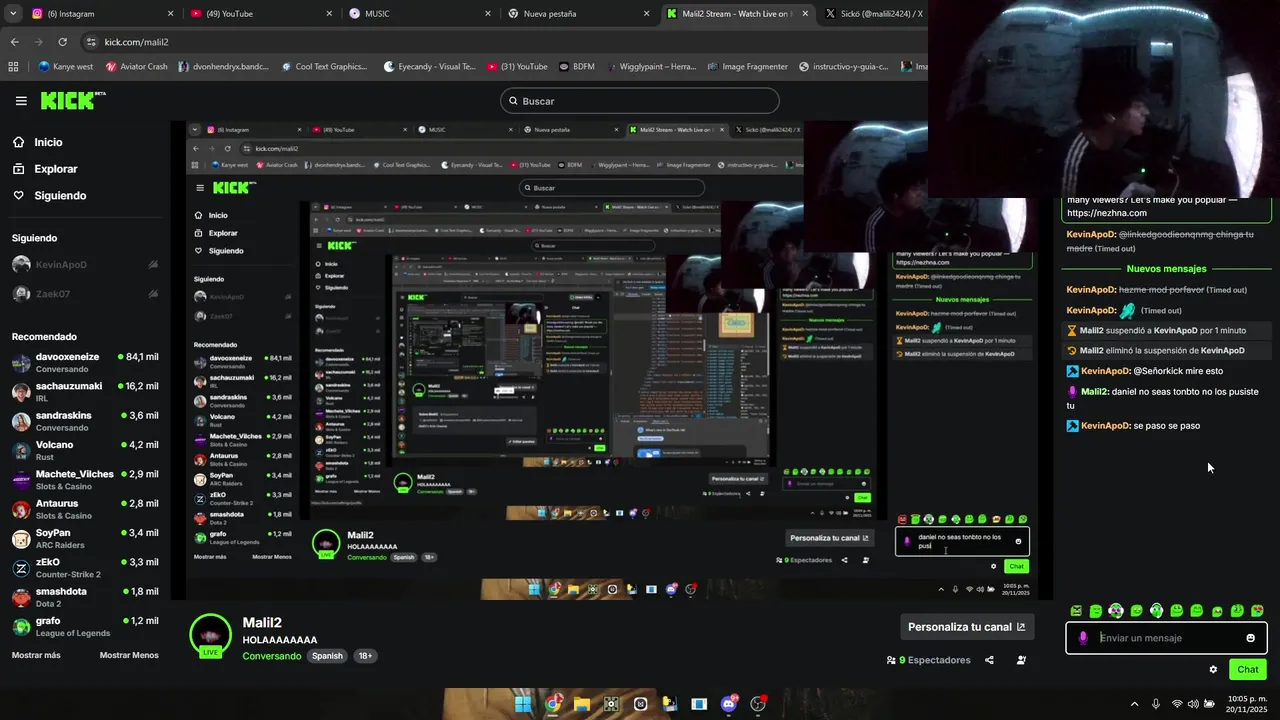Screen dimensions: 1280x720
Task: Click the 18+ tag
Action: pyautogui.click(x=365, y=656)
